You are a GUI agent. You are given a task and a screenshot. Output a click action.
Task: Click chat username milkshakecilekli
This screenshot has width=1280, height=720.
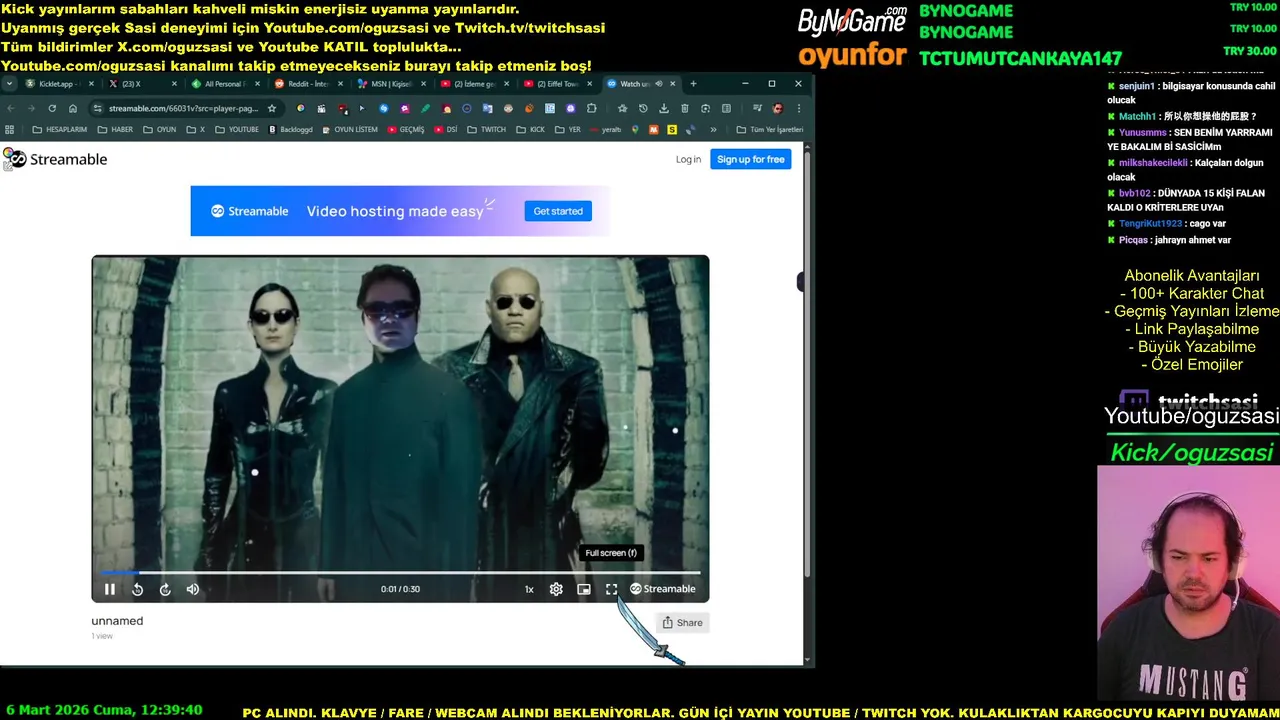coord(1153,163)
